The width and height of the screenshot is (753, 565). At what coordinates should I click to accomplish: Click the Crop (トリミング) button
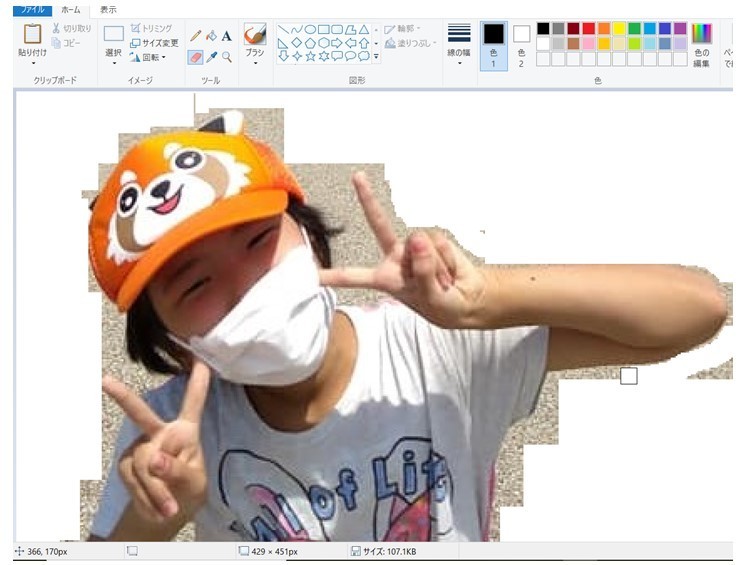pyautogui.click(x=151, y=28)
